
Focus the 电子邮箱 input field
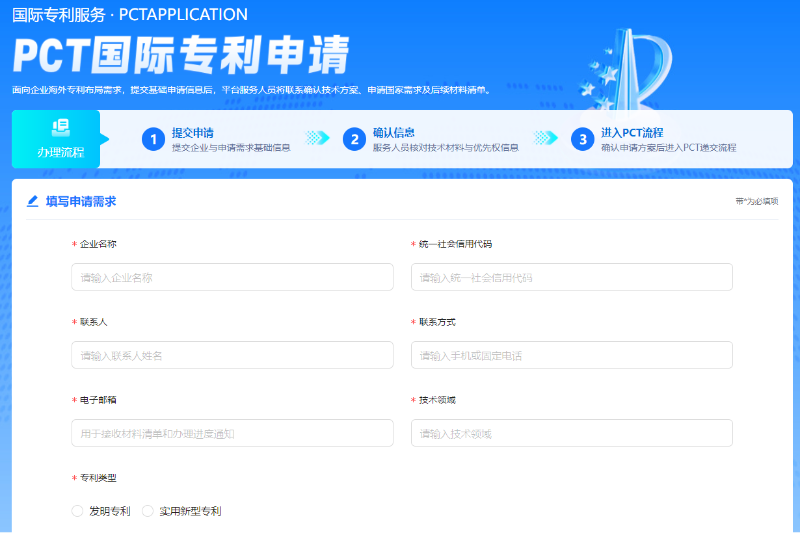tap(232, 434)
